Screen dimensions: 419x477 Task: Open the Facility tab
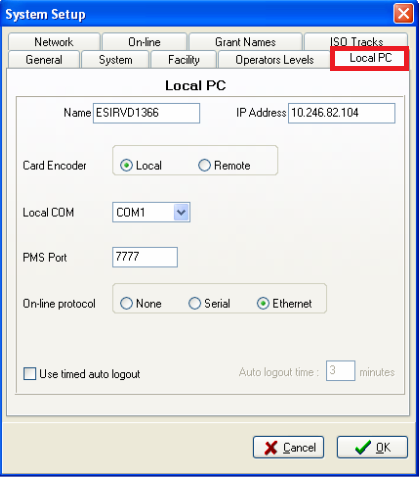click(184, 60)
